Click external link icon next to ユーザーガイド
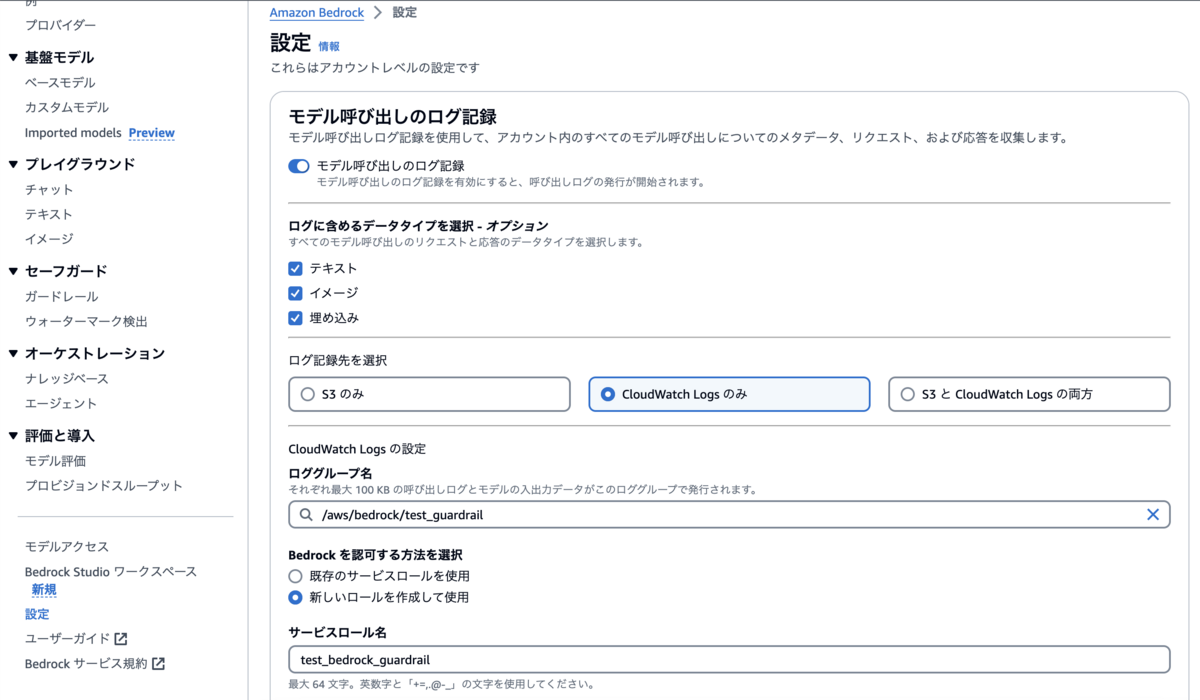1200x700 pixels. coord(121,638)
